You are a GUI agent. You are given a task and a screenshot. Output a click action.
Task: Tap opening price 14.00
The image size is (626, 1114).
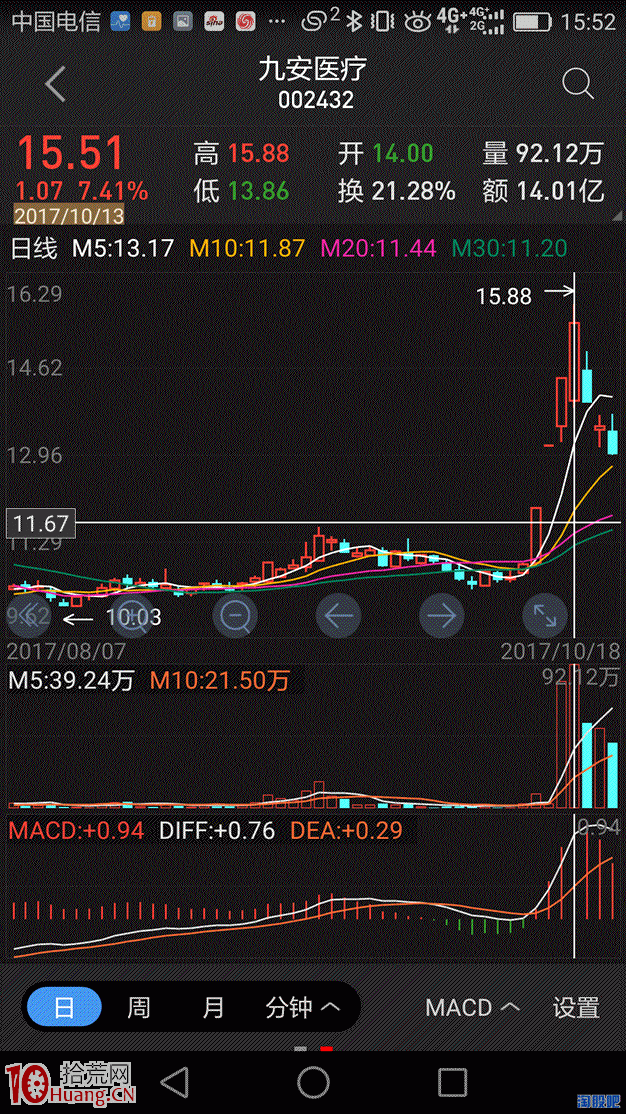tap(402, 153)
